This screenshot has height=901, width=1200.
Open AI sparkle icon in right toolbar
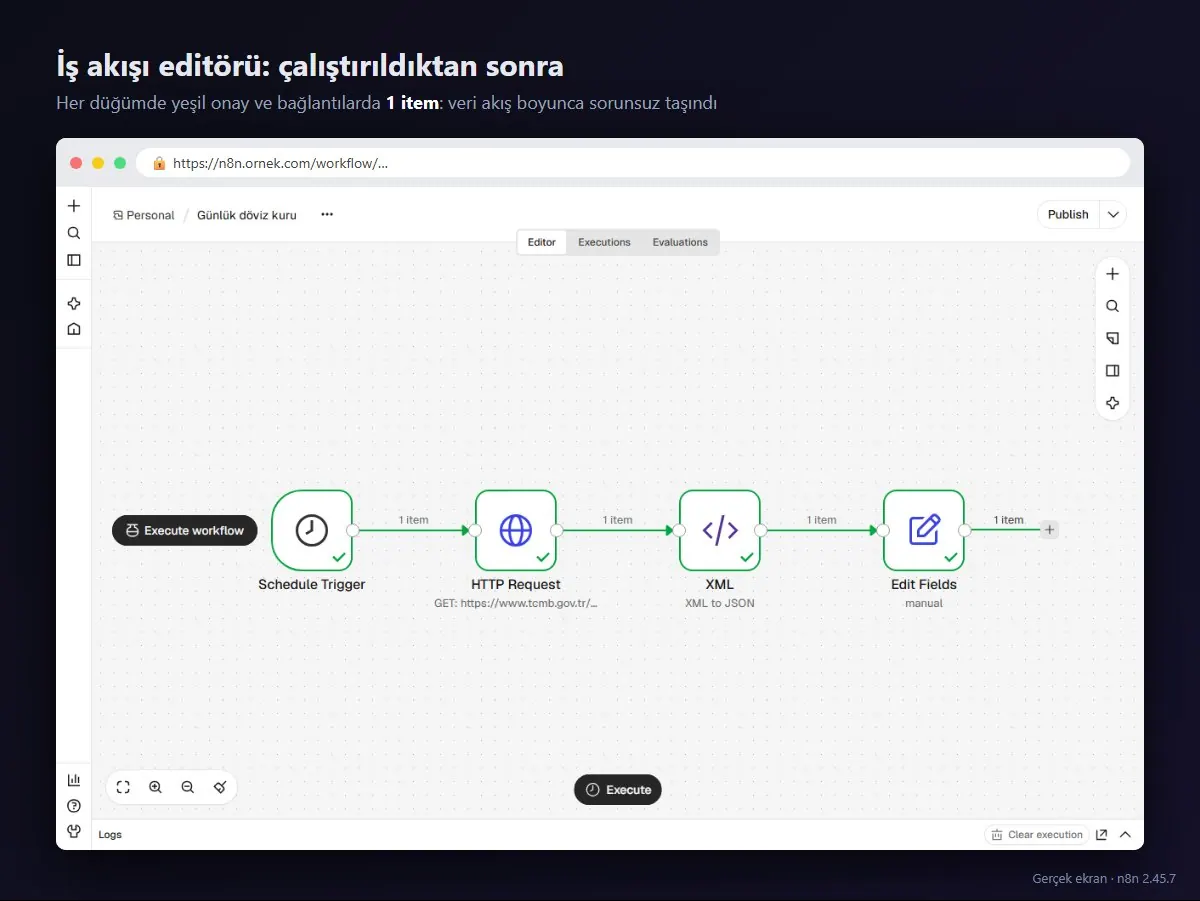tap(1112, 403)
